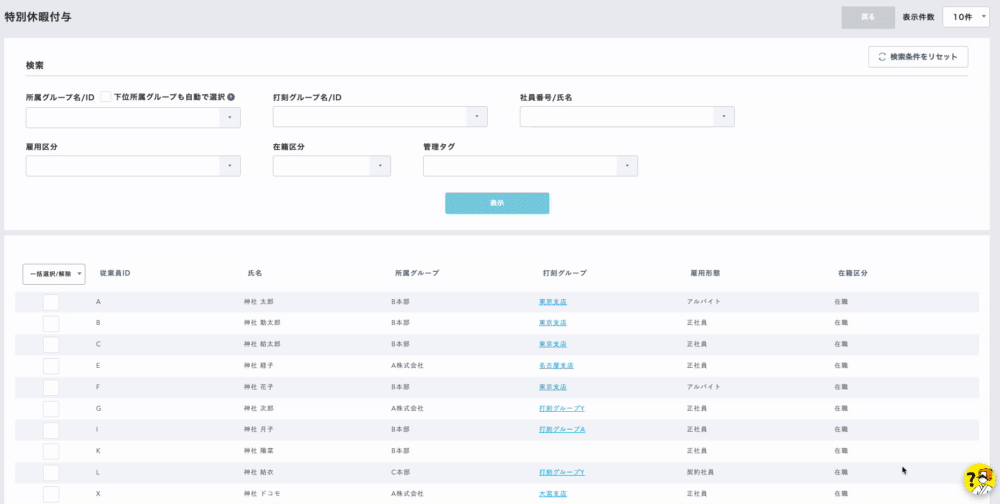Click the 従業員ID column header
Viewport: 1000px width, 504px height.
115,273
